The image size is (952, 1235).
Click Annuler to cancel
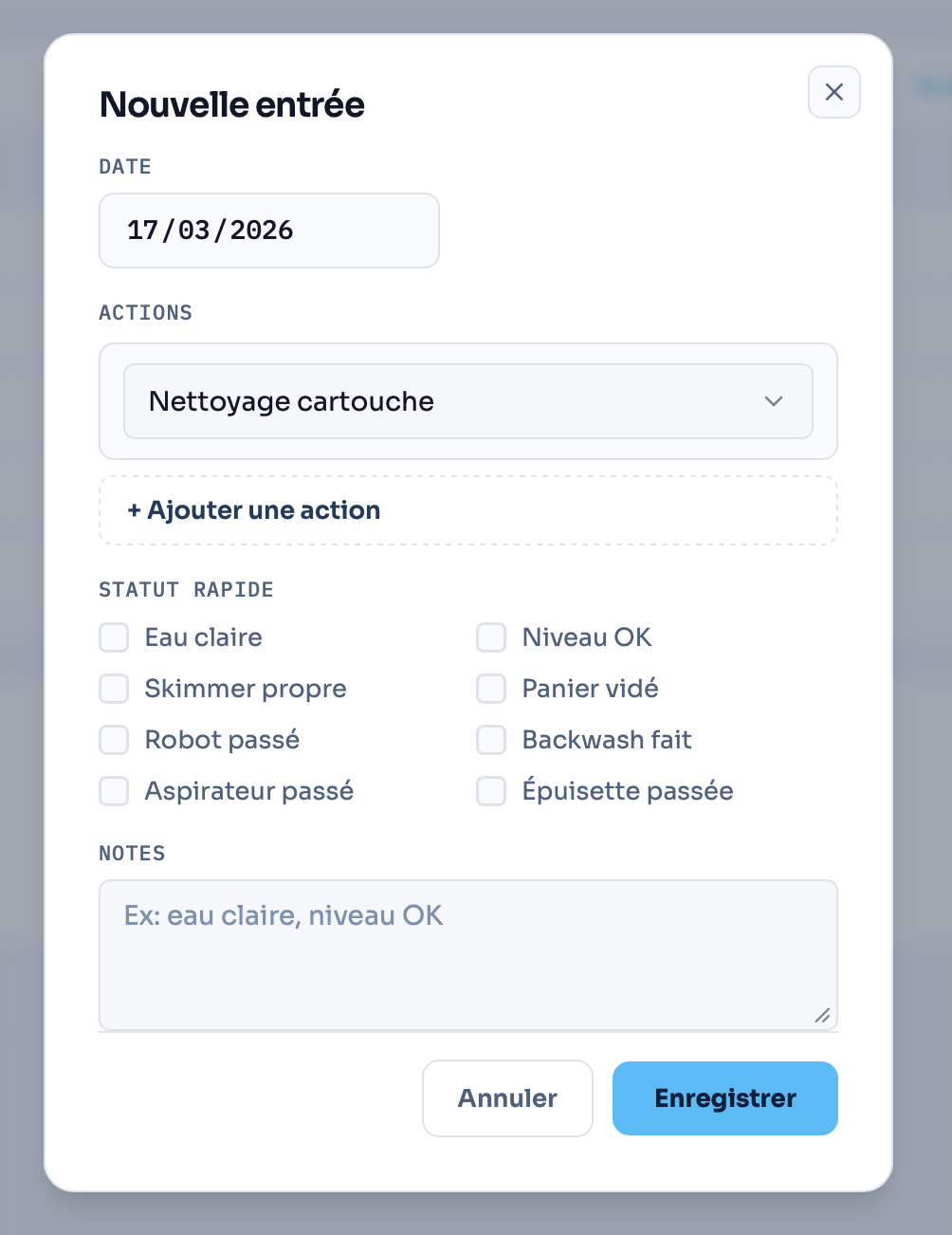(x=507, y=1097)
